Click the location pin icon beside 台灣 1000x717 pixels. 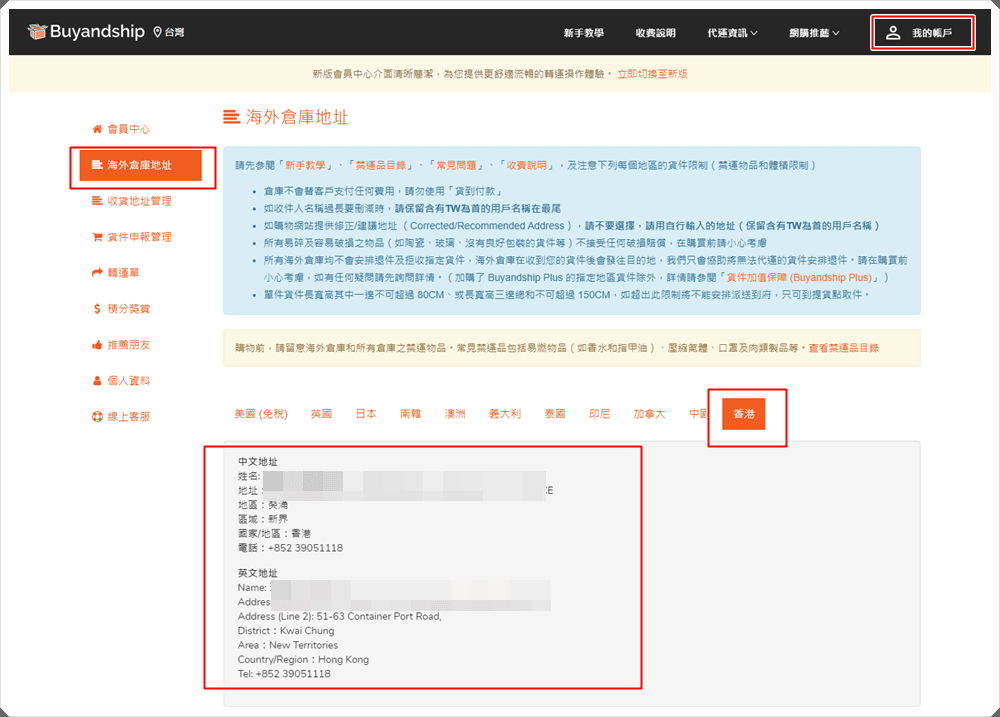(157, 32)
